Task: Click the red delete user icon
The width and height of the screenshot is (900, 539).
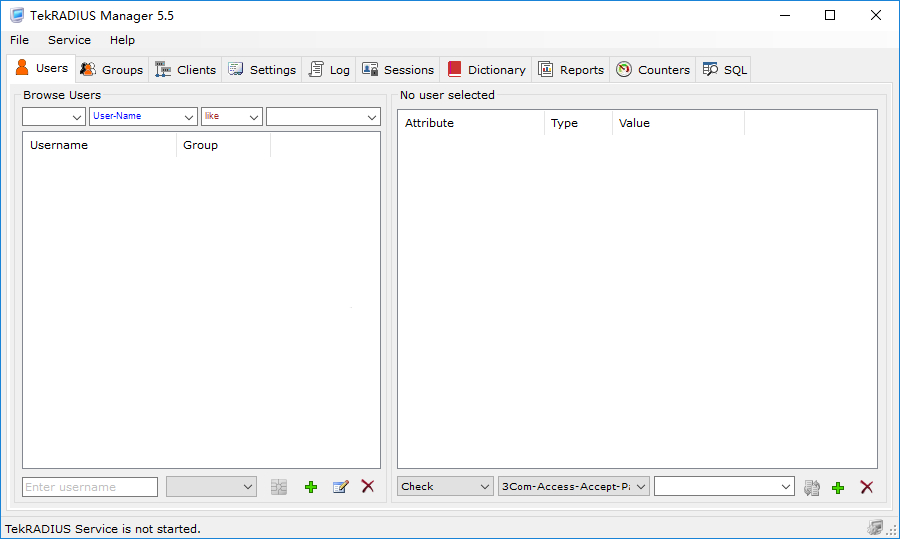Action: point(368,487)
